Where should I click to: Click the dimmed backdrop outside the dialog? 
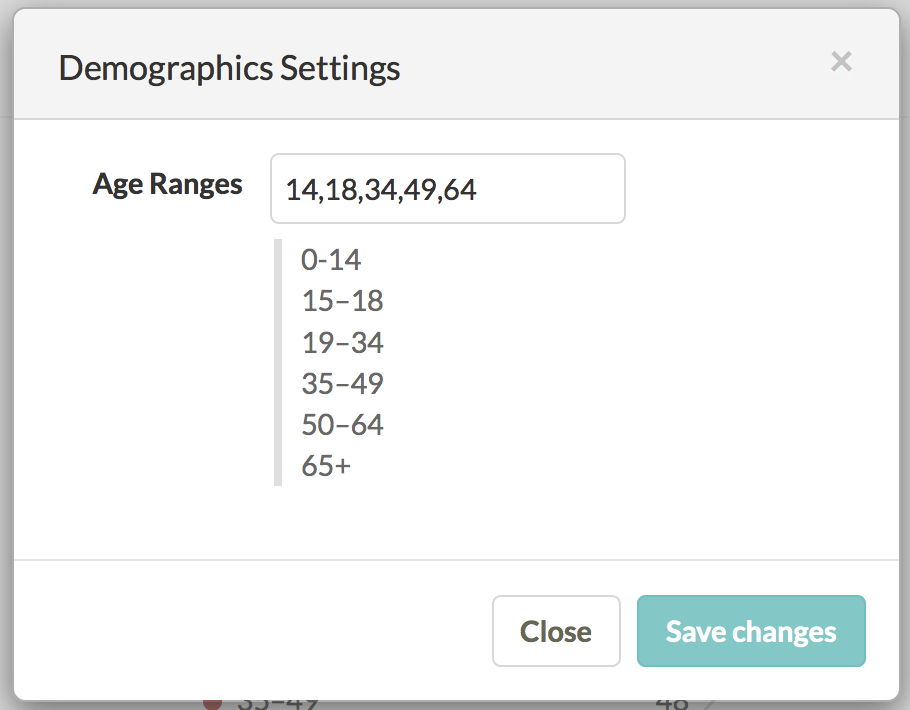[x=6, y=348]
